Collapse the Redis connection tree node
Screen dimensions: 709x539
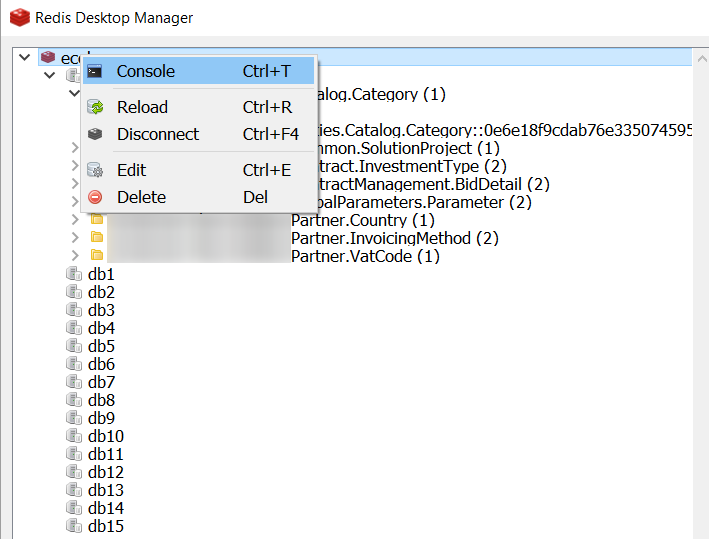pyautogui.click(x=24, y=57)
